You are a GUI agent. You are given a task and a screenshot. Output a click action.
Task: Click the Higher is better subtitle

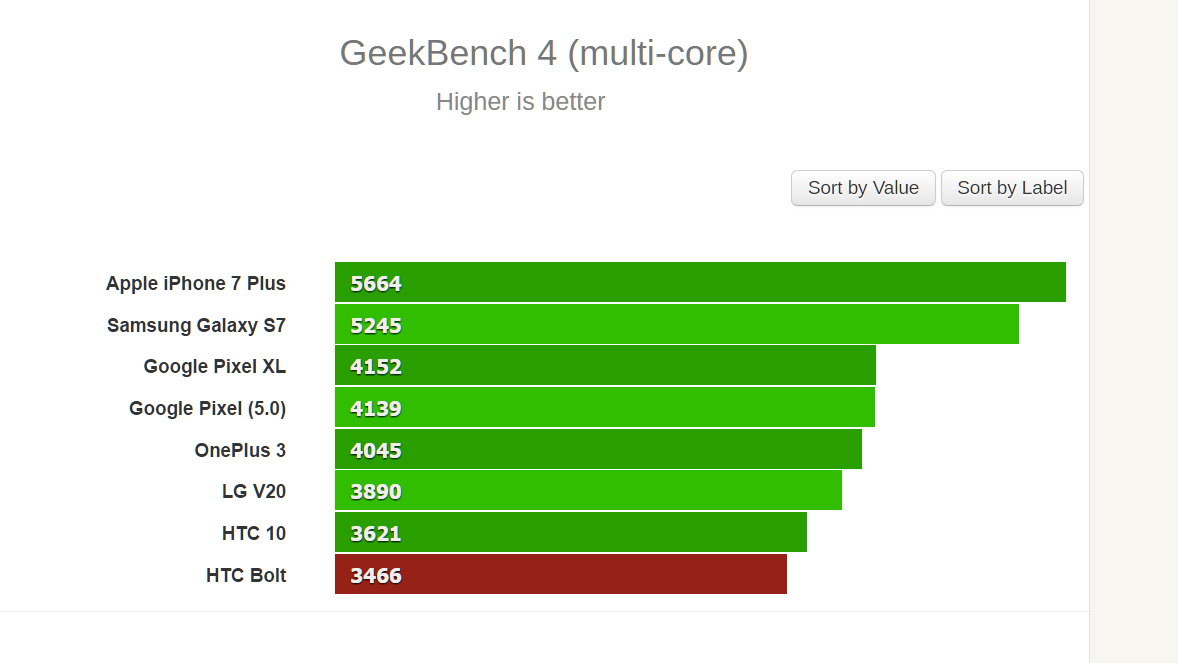(520, 102)
